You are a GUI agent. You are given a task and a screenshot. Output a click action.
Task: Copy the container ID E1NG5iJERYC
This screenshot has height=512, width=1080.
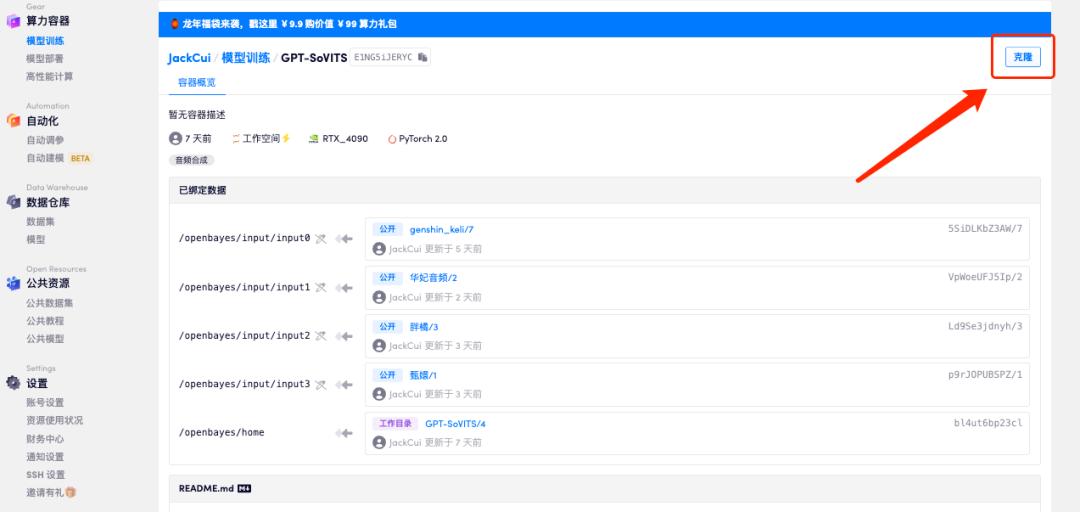coord(422,57)
